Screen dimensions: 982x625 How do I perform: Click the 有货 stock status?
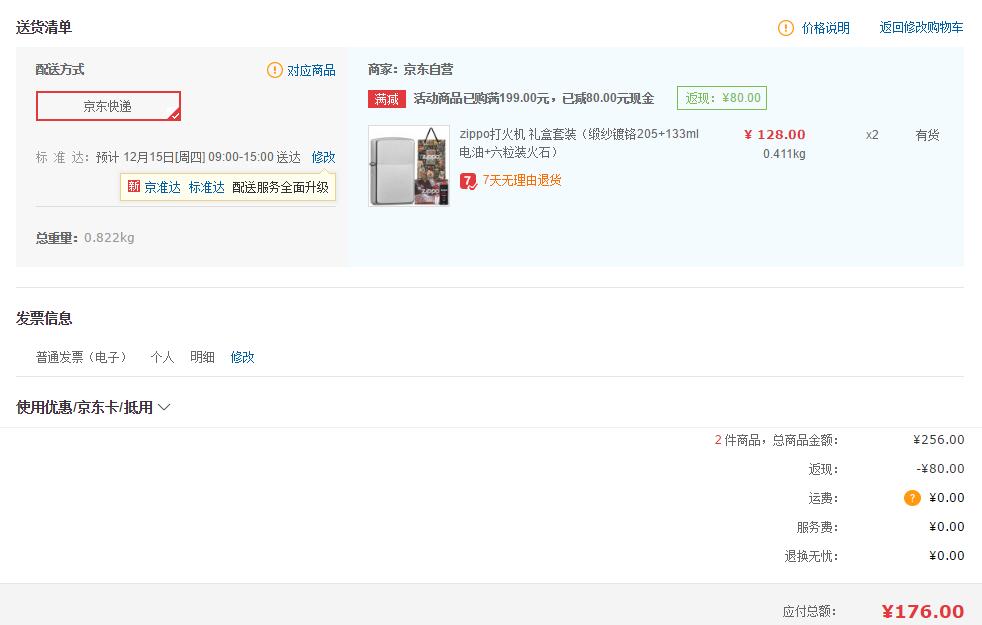(927, 135)
